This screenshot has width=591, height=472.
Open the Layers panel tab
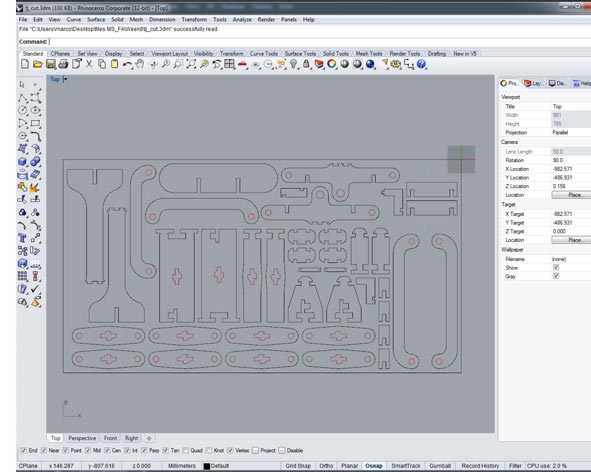tap(533, 83)
